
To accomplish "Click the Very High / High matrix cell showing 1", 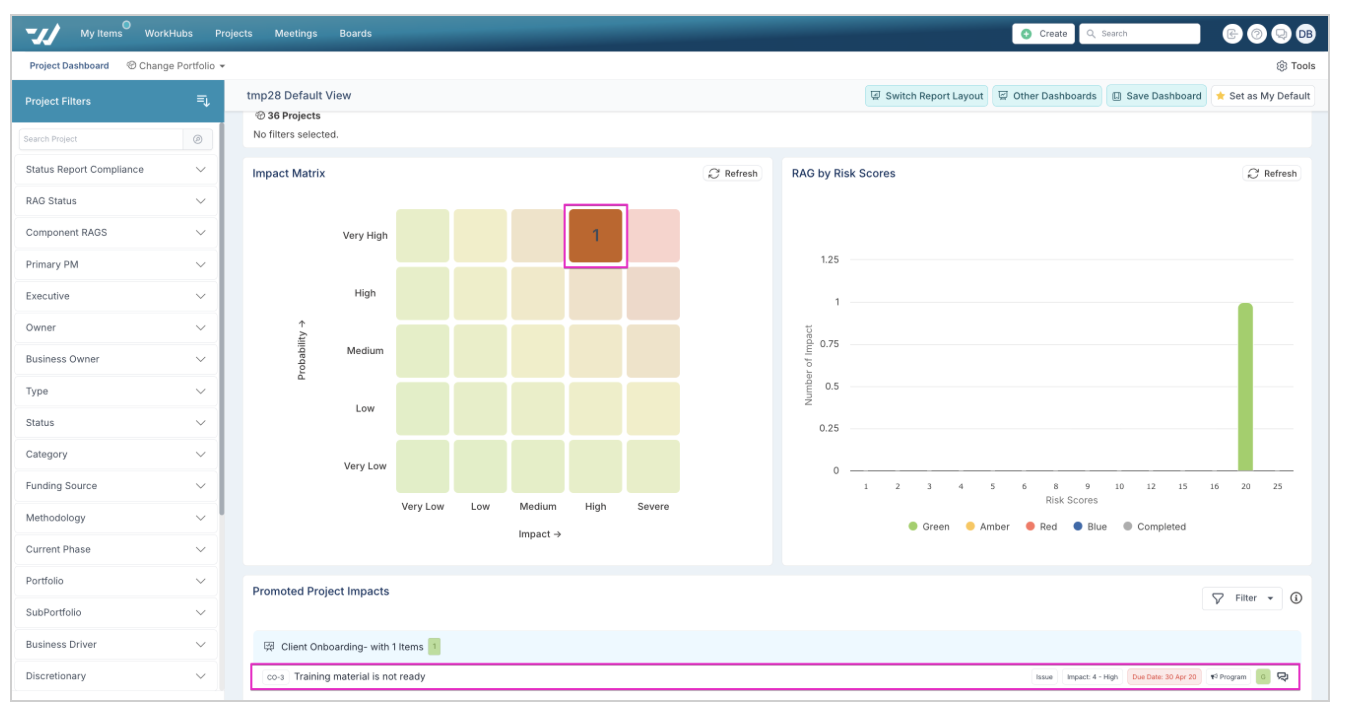I will 596,236.
